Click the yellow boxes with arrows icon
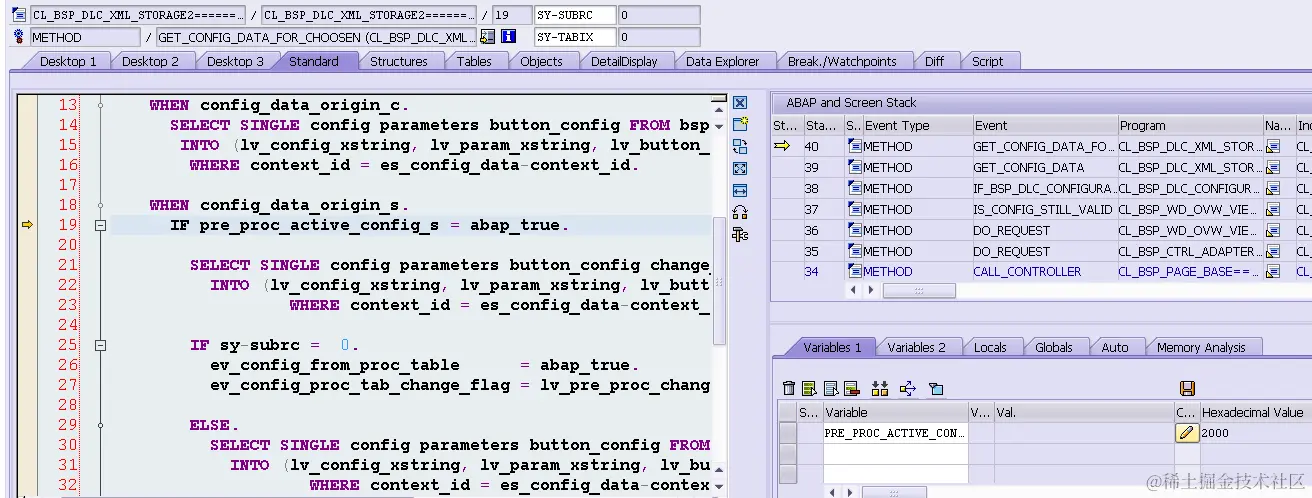Viewport: 1312px width, 498px height. point(880,388)
